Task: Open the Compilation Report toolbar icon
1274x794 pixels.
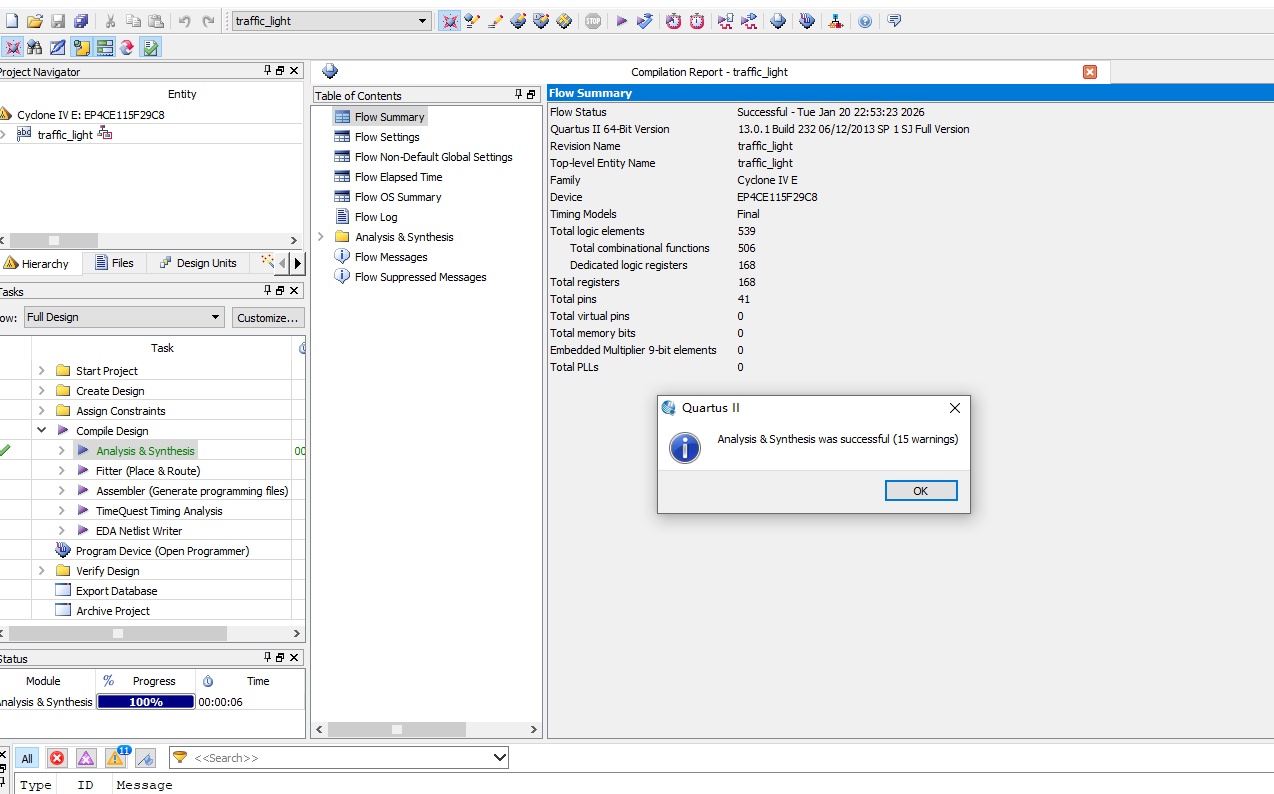Action: pos(778,21)
